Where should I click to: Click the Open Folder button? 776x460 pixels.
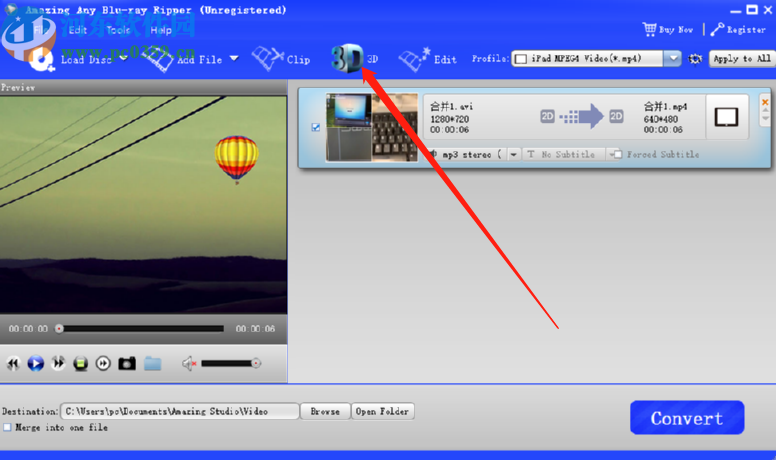[x=383, y=411]
